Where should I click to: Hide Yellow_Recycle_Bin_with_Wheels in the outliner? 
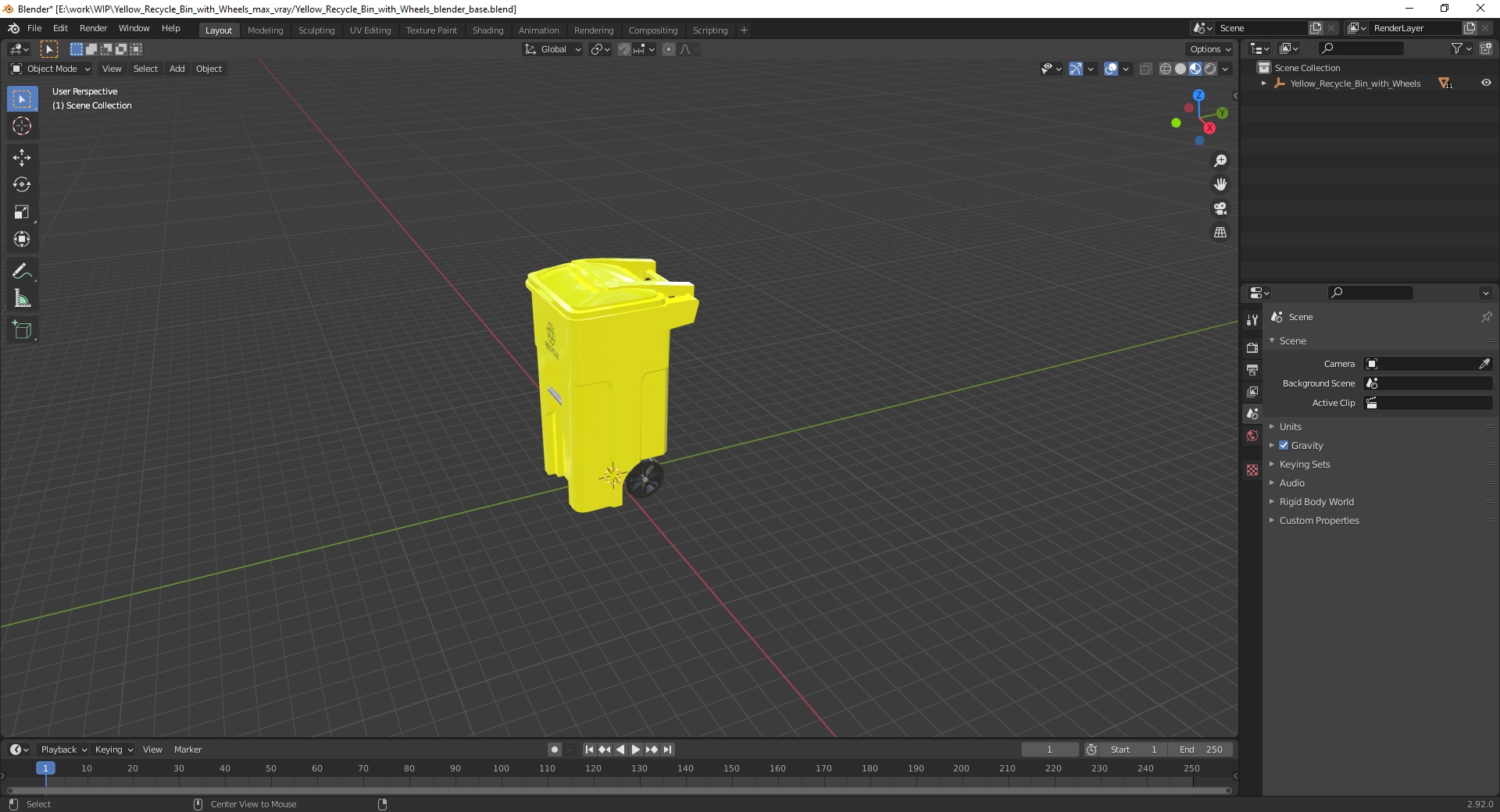[x=1486, y=83]
